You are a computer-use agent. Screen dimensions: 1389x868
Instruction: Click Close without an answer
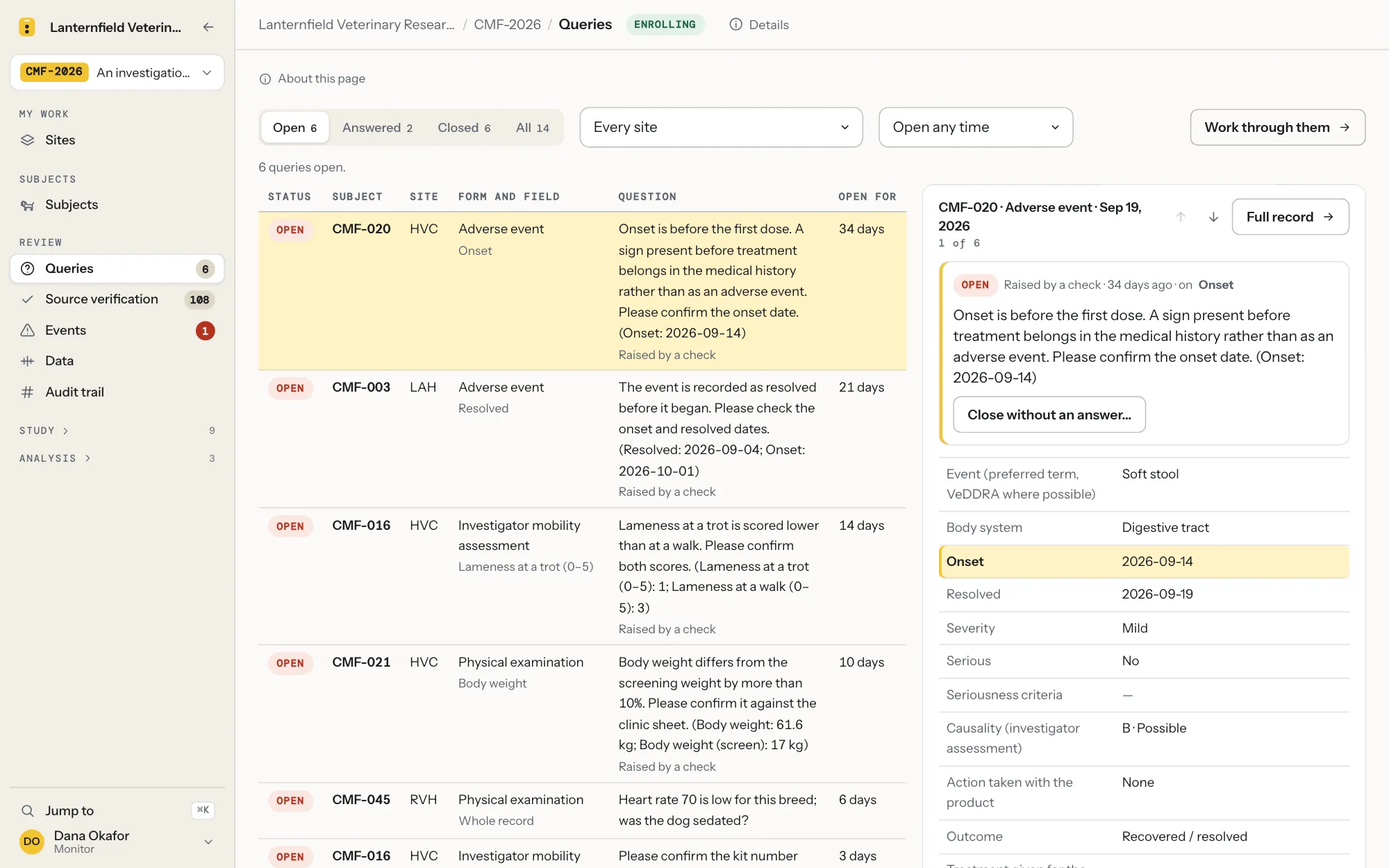click(1049, 415)
